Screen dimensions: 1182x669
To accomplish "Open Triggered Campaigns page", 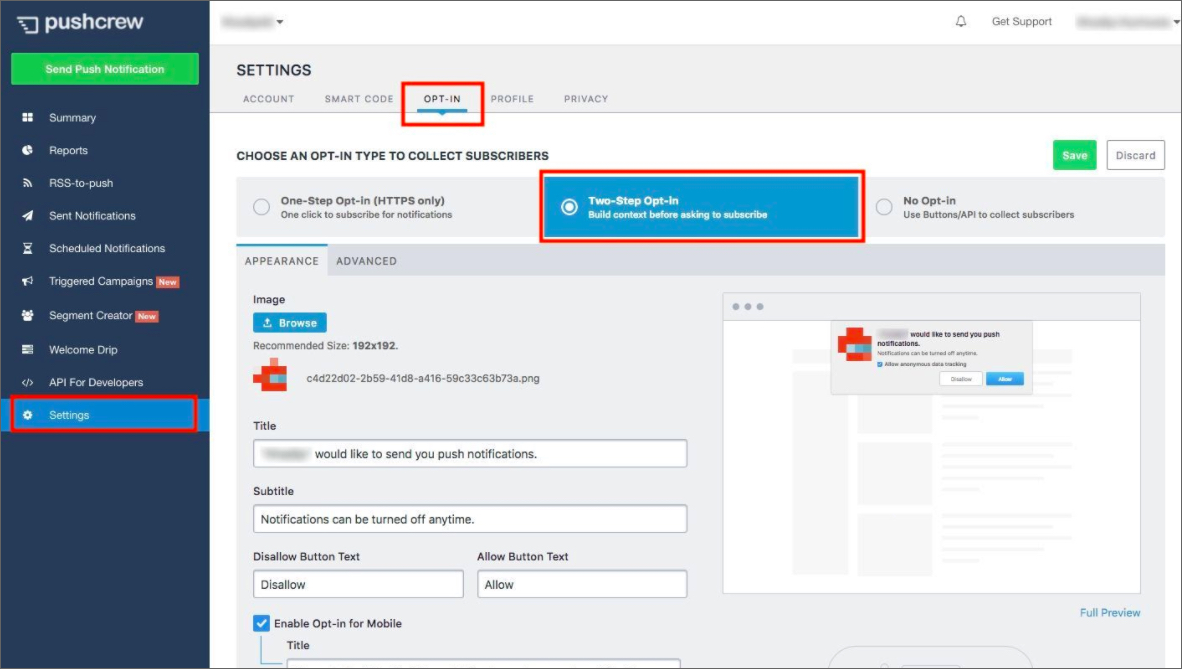I will pos(101,281).
